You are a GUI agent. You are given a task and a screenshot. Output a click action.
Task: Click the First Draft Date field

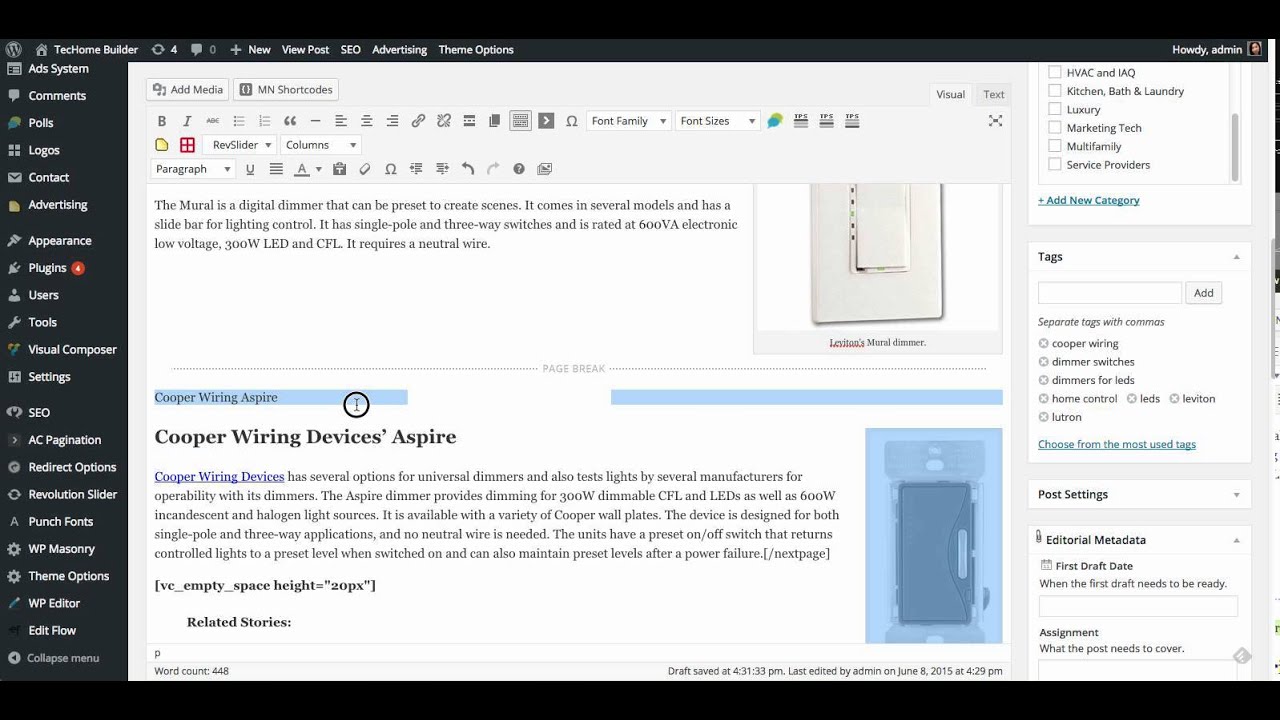[1138, 606]
